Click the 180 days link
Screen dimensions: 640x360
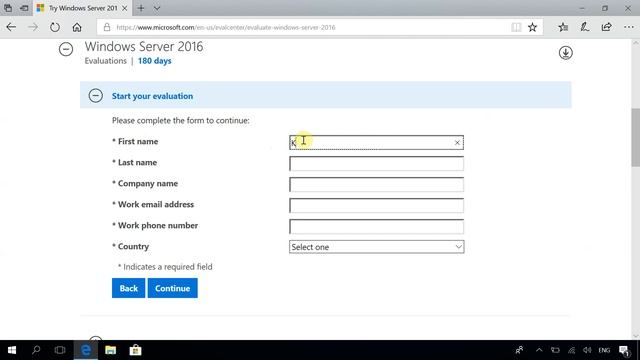point(155,61)
